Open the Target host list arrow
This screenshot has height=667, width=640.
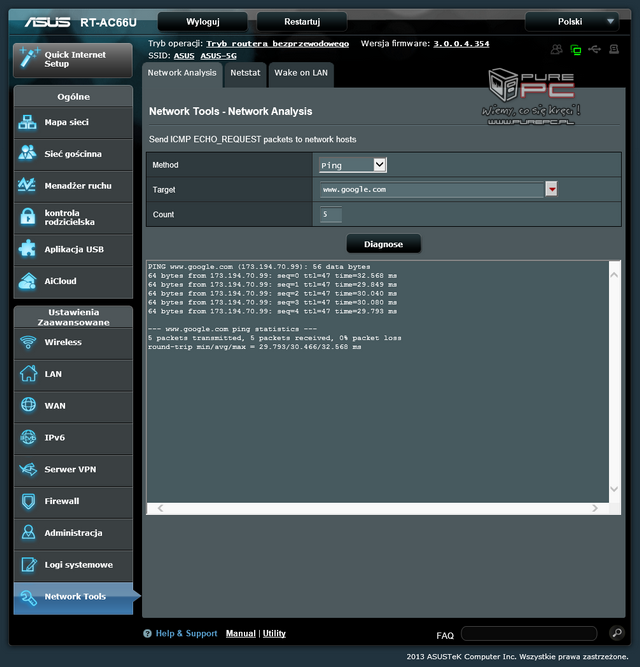551,189
